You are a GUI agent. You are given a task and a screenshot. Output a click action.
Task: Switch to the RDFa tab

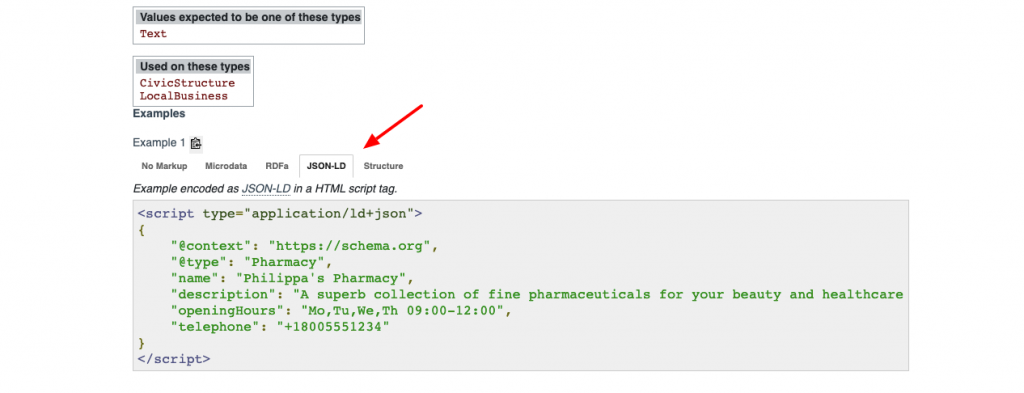pyautogui.click(x=277, y=166)
